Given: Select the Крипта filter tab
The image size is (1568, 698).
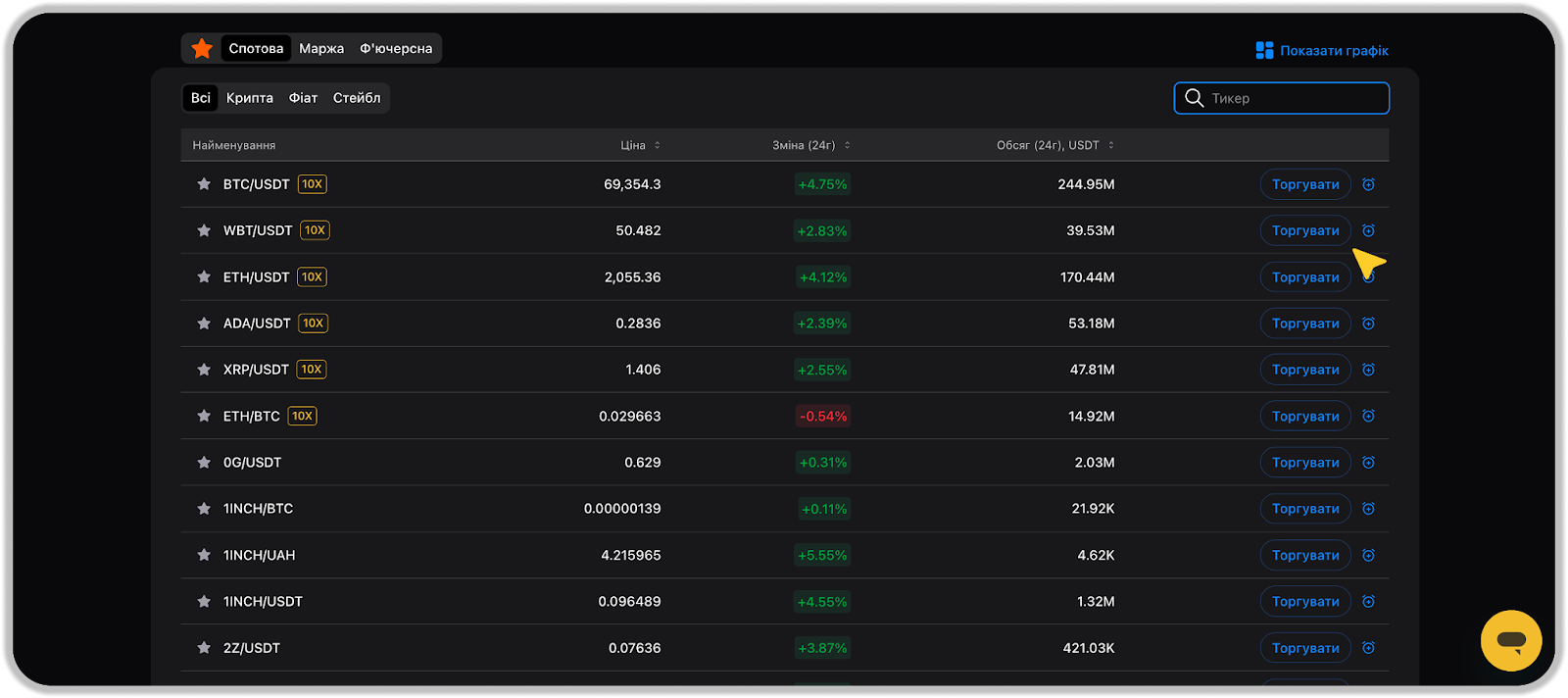Looking at the screenshot, I should (x=250, y=98).
